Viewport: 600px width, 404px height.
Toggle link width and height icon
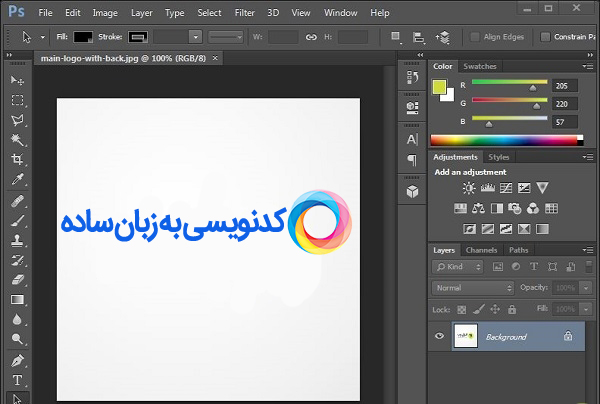pyautogui.click(x=311, y=37)
